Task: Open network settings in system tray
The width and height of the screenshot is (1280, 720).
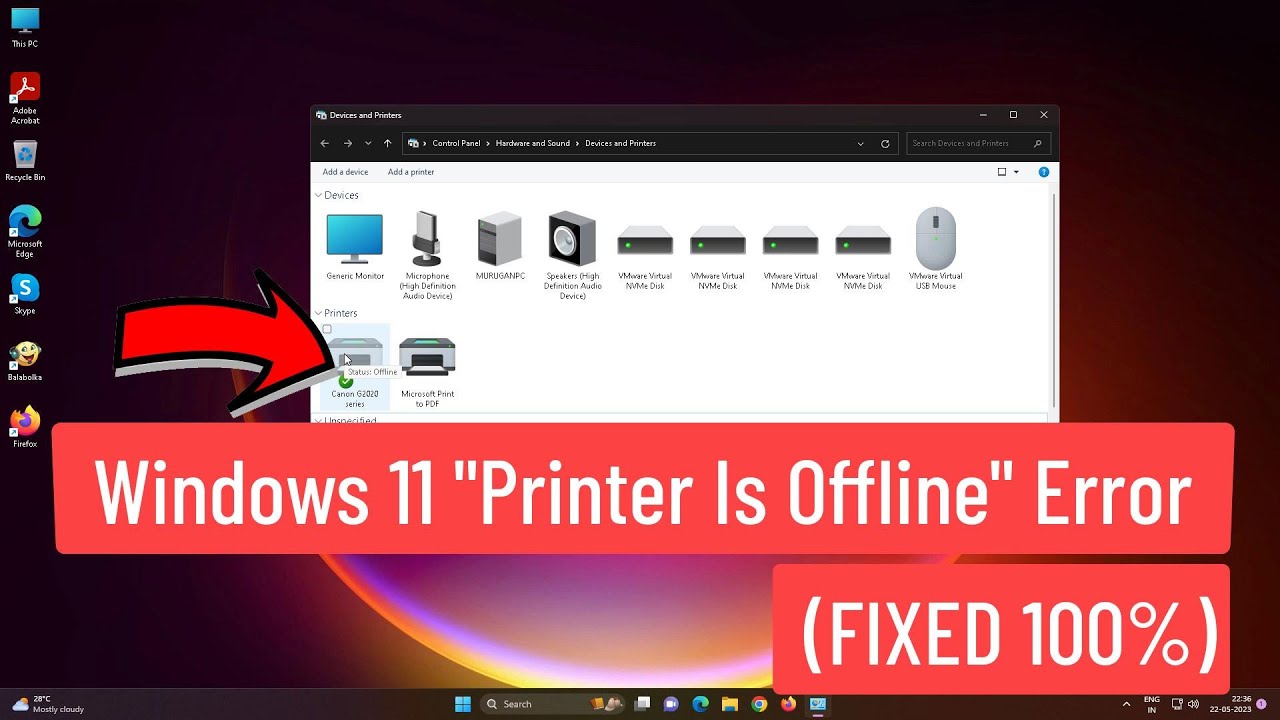Action: point(1177,704)
